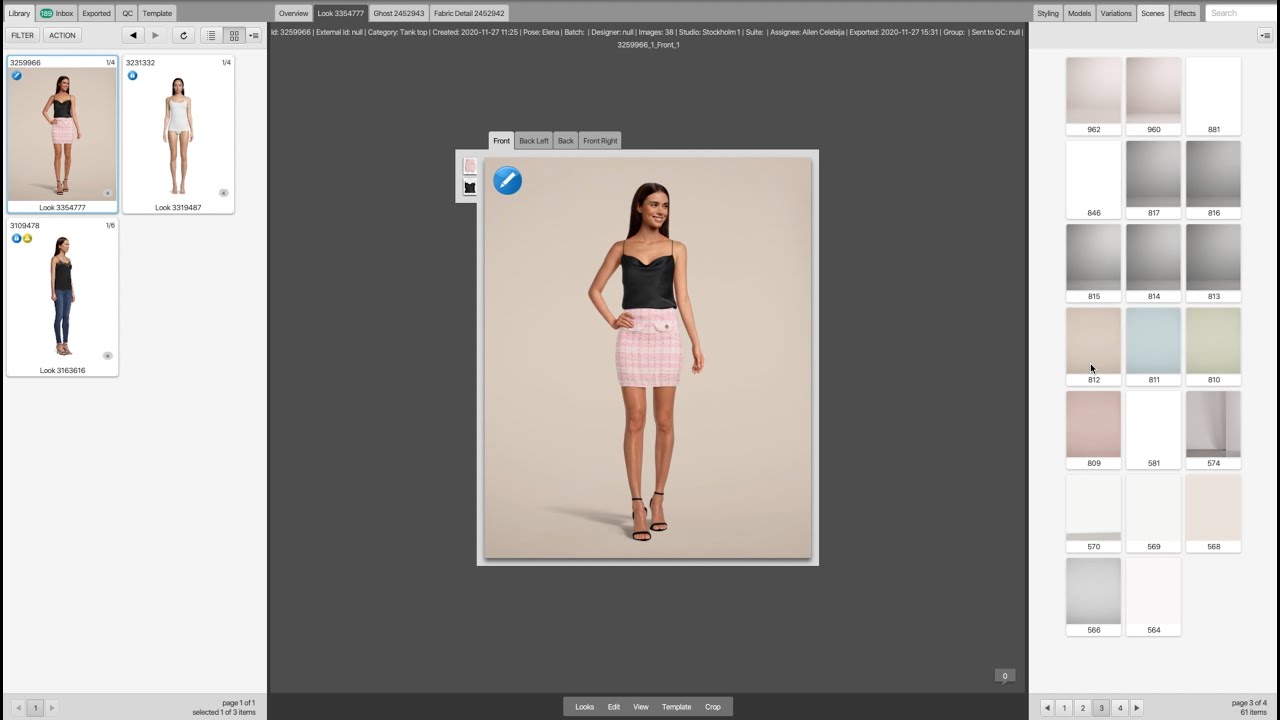1280x720 pixels.
Task: Show the Front Right view of the look
Action: [x=600, y=141]
